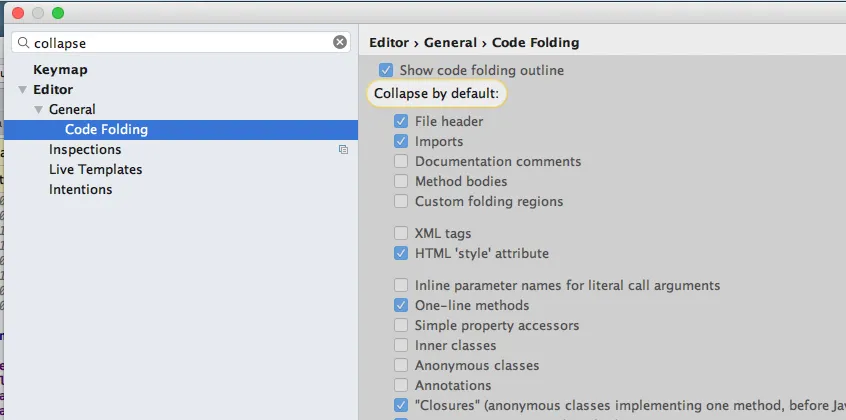Clear the search field text
The image size is (846, 420).
[x=340, y=42]
